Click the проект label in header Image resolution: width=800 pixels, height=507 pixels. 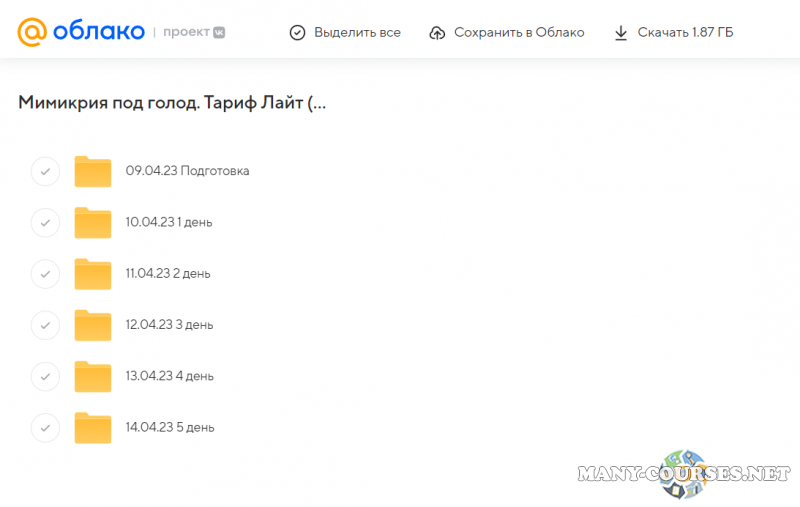[185, 32]
